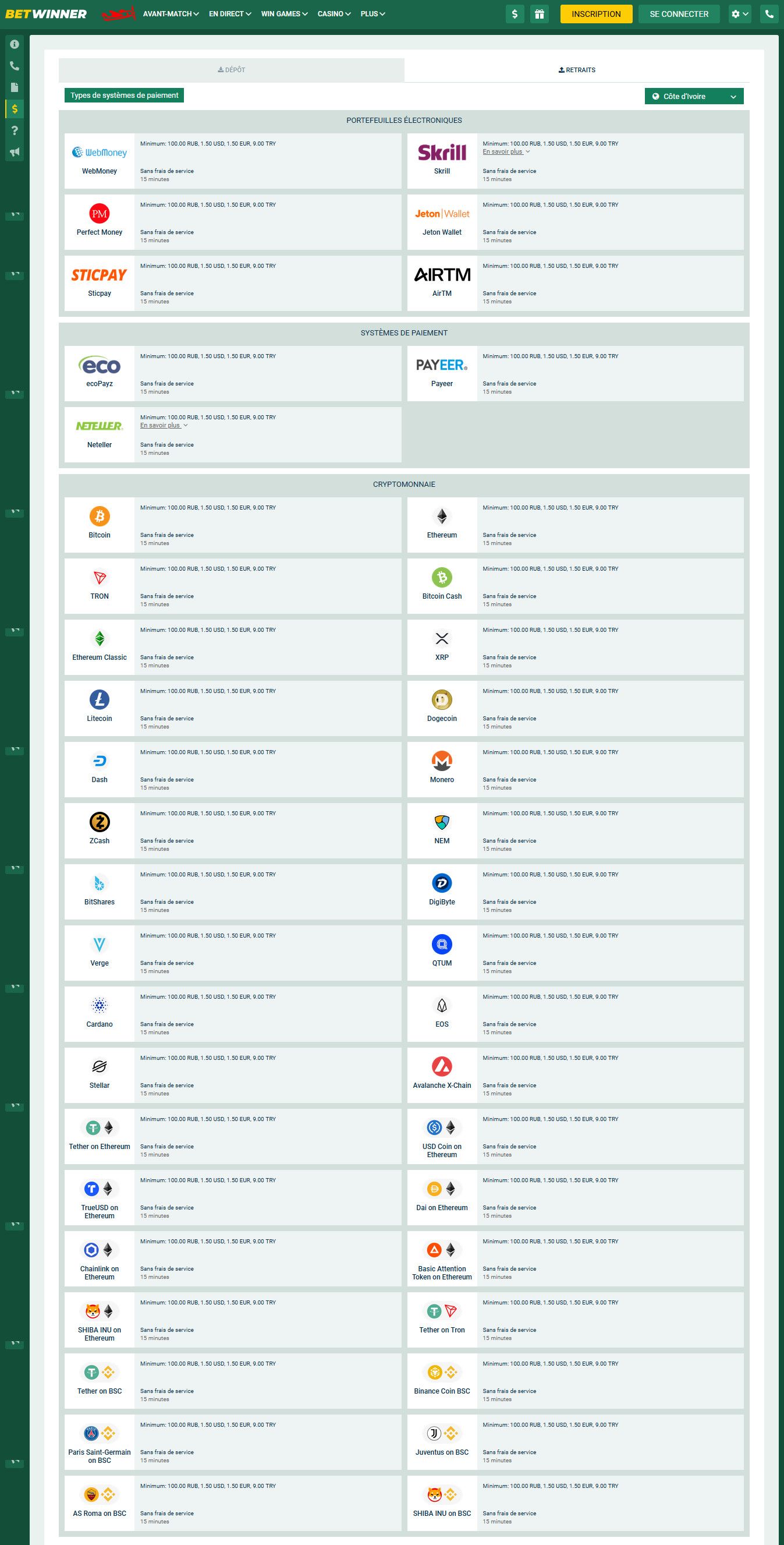784x1545 pixels.
Task: Click the Aviator plane icon in header
Action: coord(118,14)
